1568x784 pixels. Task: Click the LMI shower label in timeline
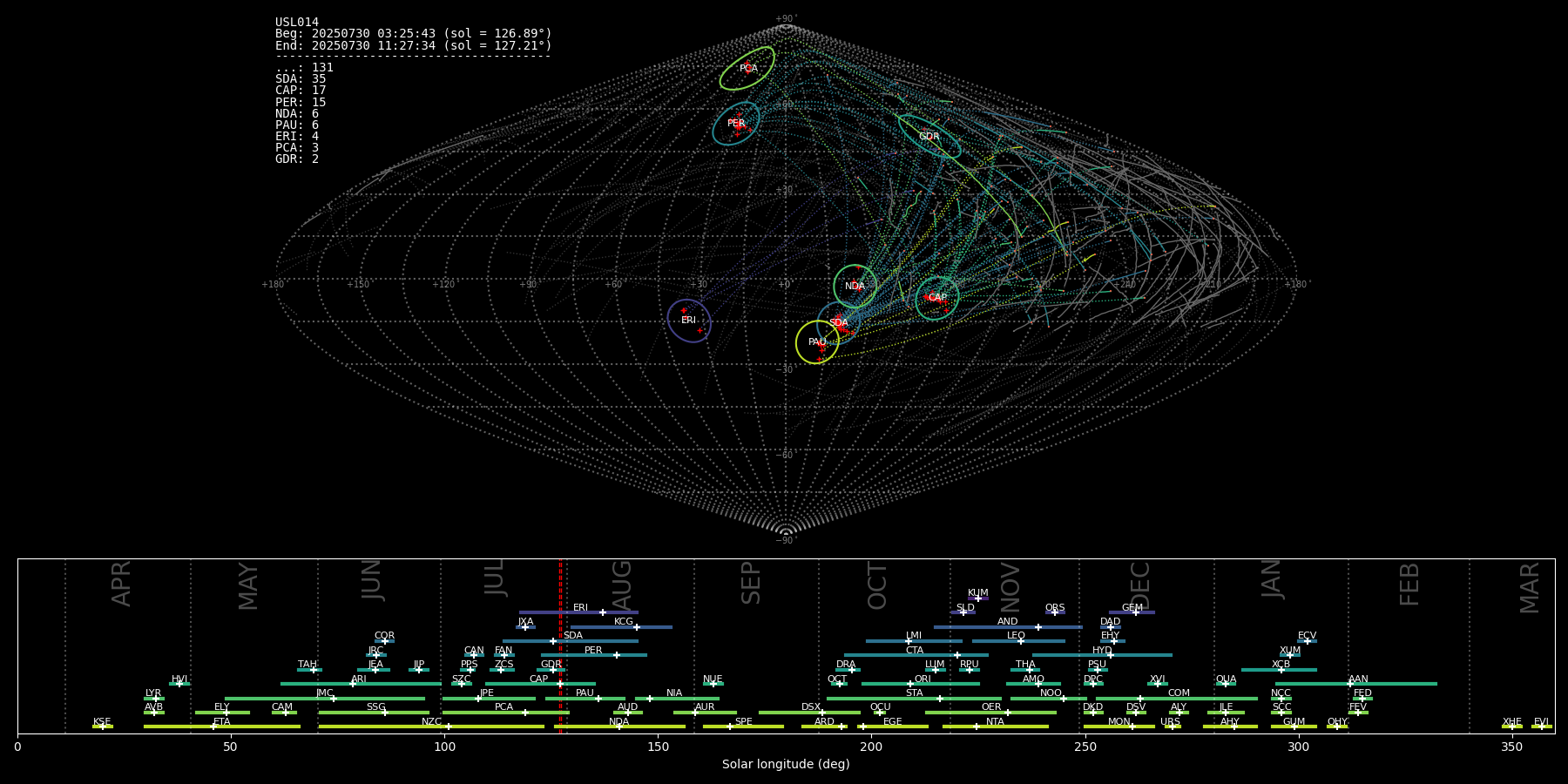(914, 636)
